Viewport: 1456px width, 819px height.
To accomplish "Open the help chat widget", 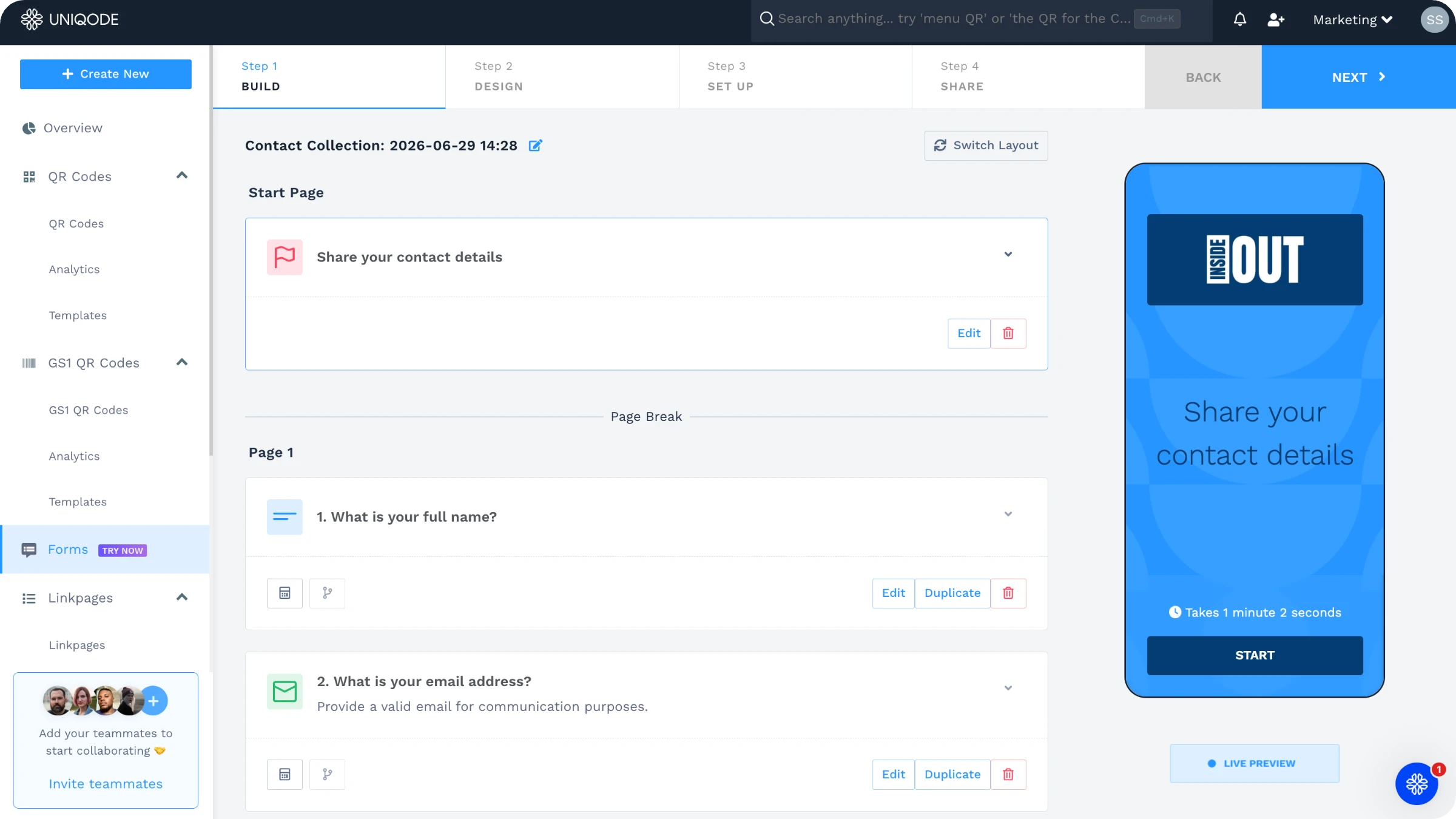I will pos(1417,784).
